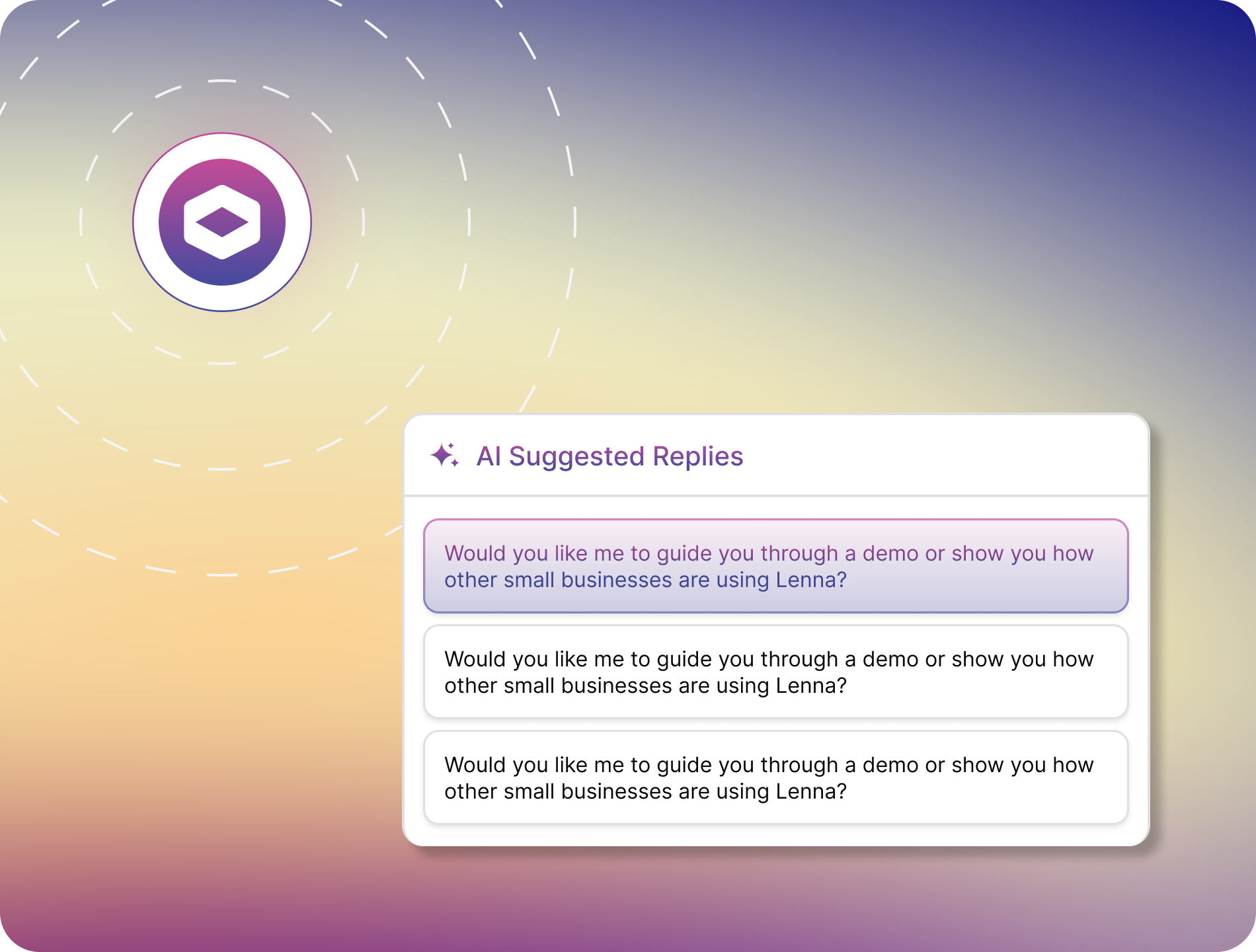Click the innermost dashed ring around the logo
This screenshot has width=1256, height=952.
(x=222, y=81)
